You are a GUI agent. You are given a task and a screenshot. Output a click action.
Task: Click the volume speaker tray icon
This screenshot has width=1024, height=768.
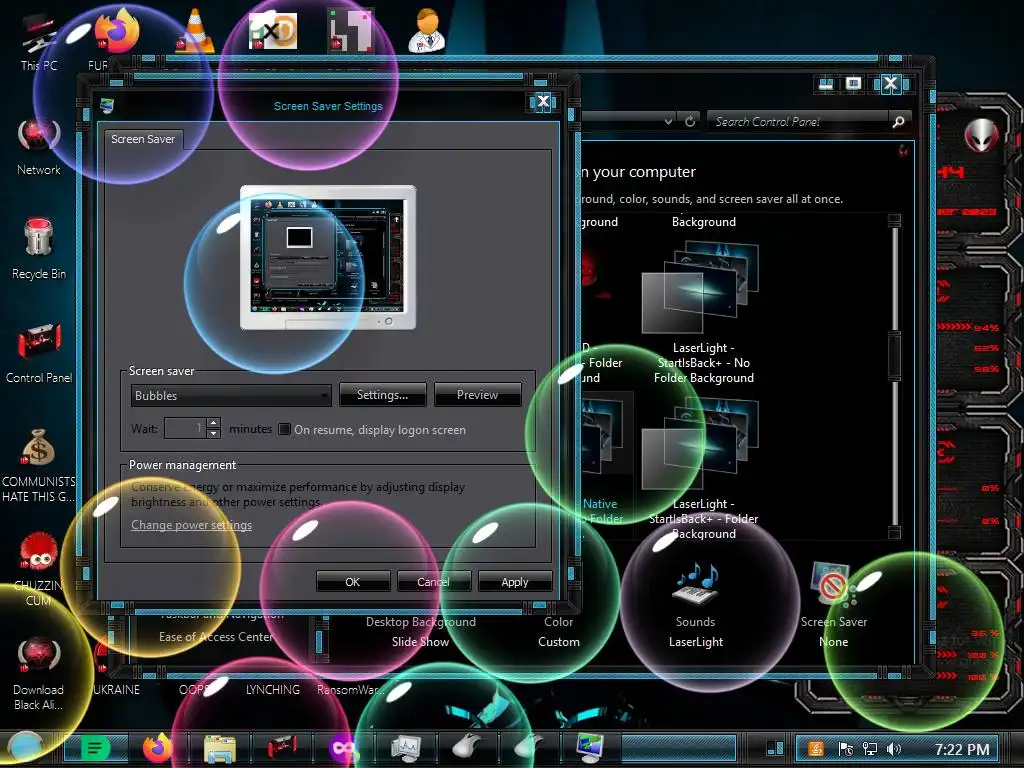click(893, 749)
